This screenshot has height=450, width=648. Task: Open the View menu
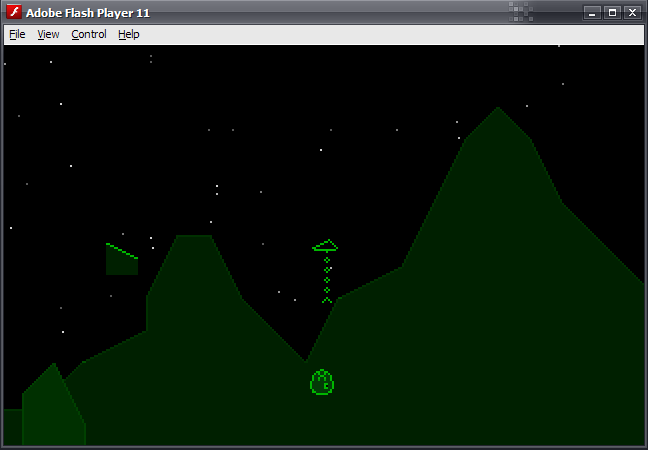[48, 34]
